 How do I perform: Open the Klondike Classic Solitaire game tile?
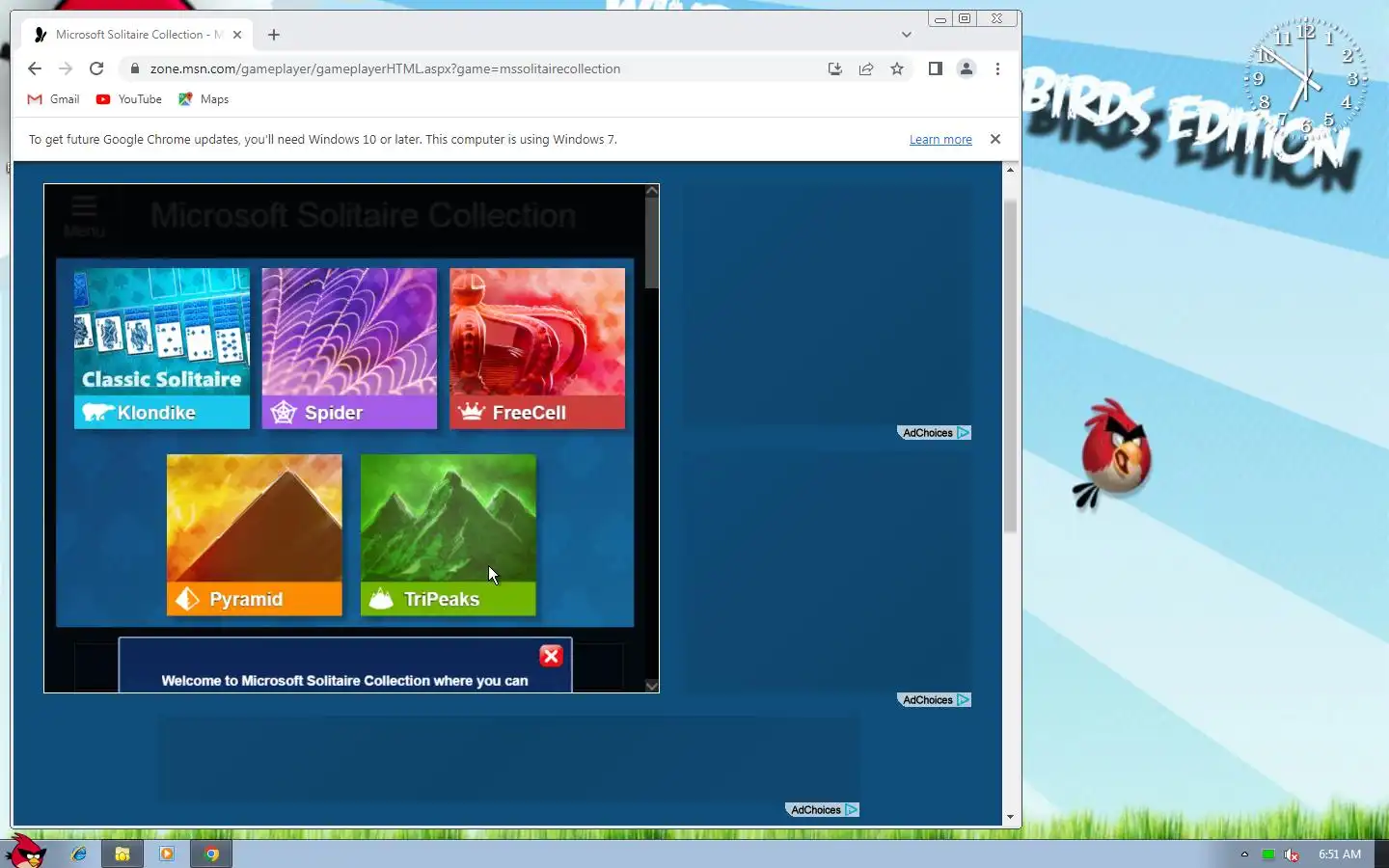coord(162,348)
